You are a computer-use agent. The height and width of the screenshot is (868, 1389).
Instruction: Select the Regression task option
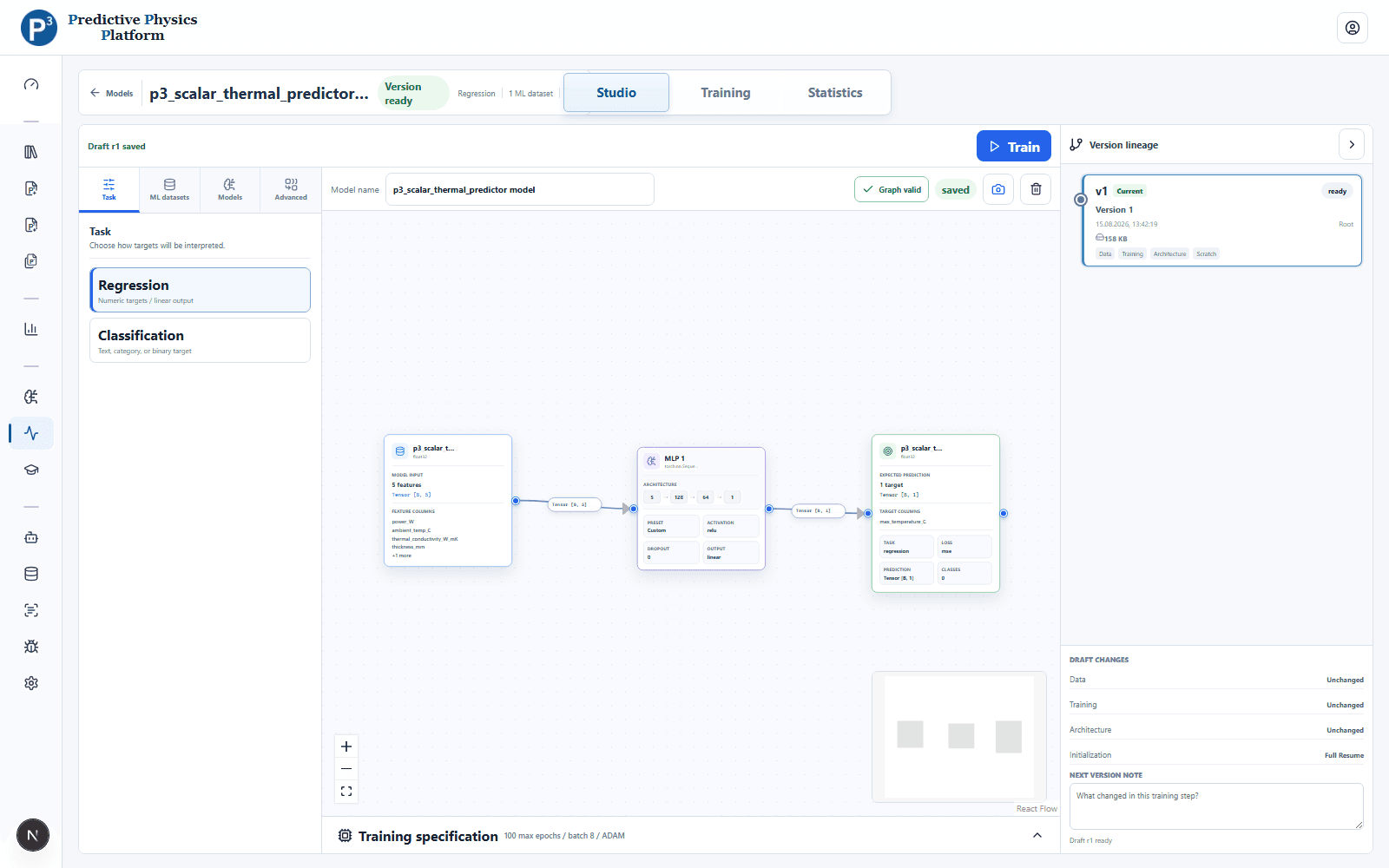coord(200,290)
